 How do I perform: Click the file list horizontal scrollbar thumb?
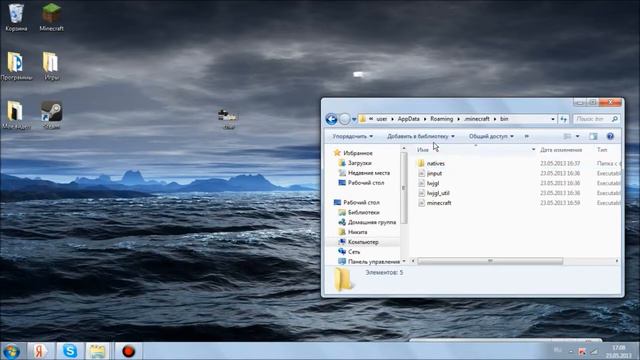click(490, 261)
